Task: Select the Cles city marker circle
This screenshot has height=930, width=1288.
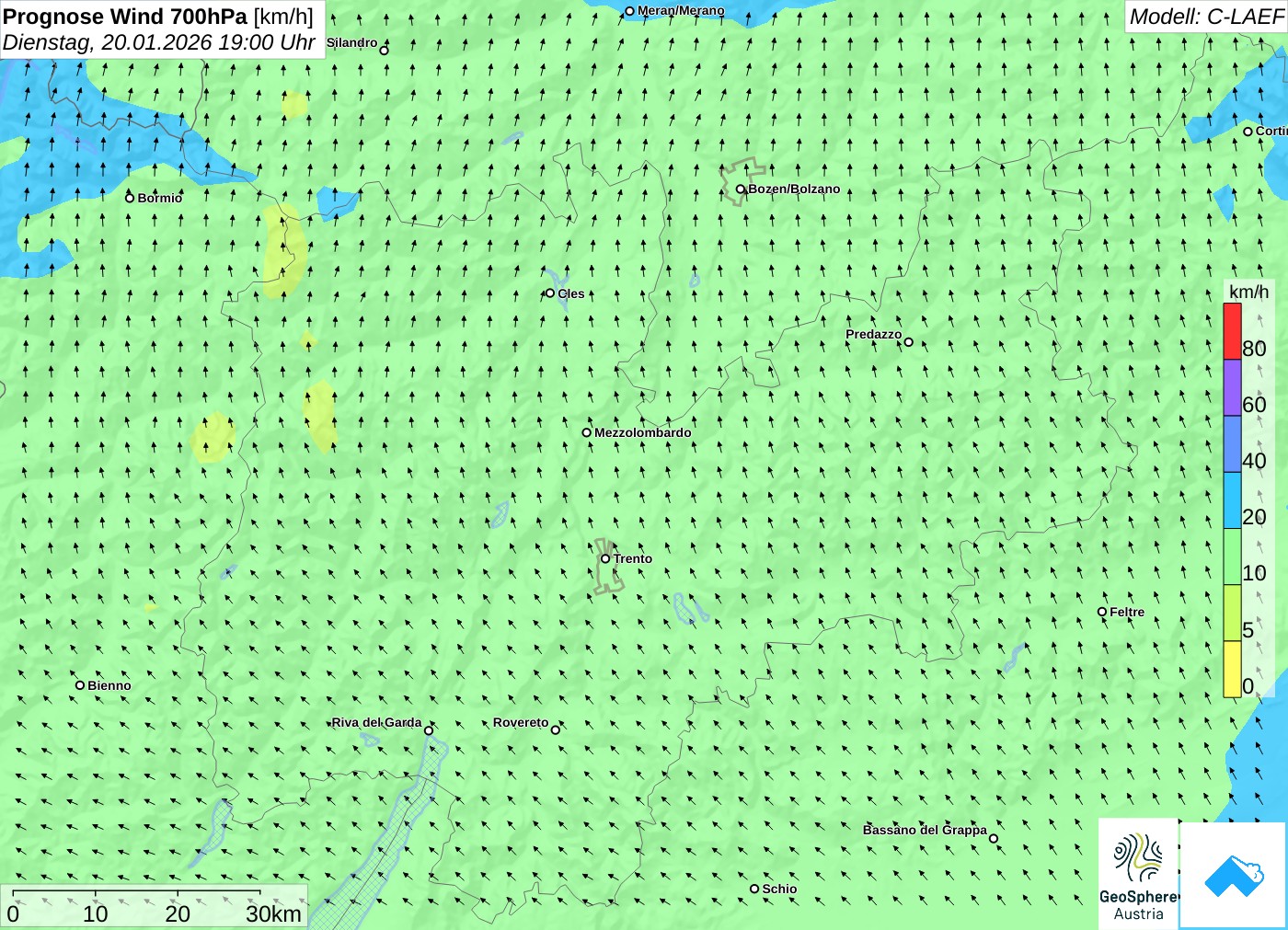Action: (550, 293)
